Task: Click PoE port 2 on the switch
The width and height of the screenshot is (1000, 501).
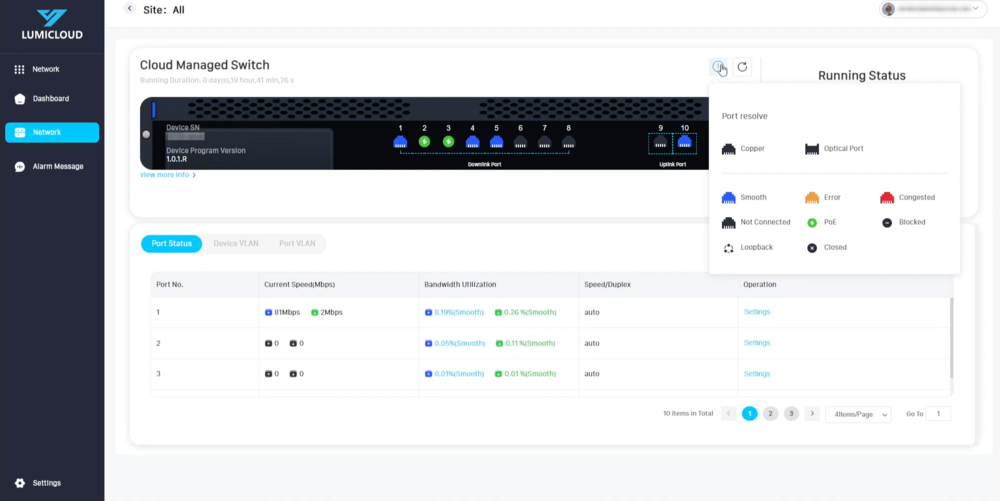Action: [424, 141]
